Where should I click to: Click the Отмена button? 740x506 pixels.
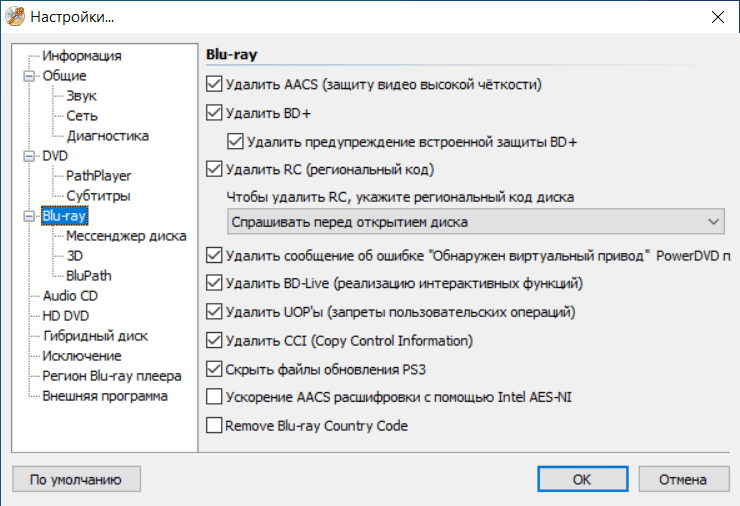(683, 480)
